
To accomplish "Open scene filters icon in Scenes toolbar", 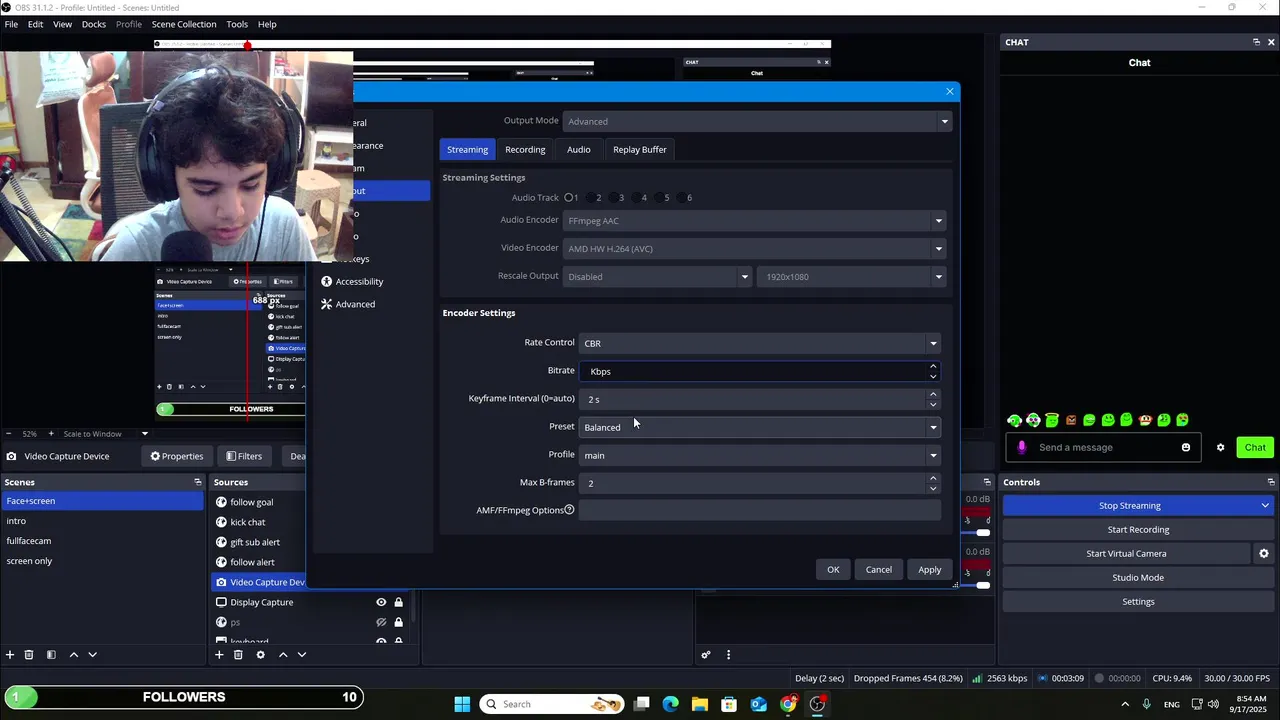I will [51, 655].
